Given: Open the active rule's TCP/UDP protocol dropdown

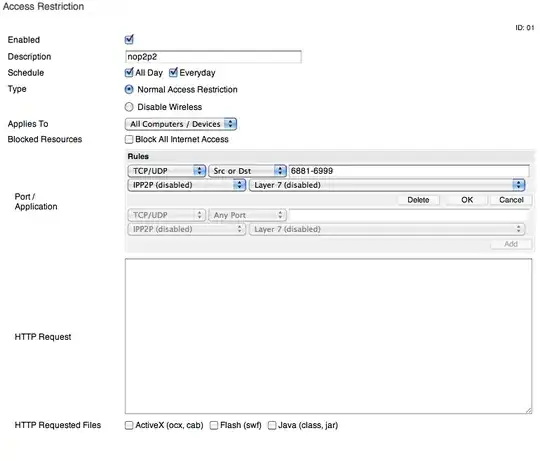Looking at the screenshot, I should tap(167, 171).
